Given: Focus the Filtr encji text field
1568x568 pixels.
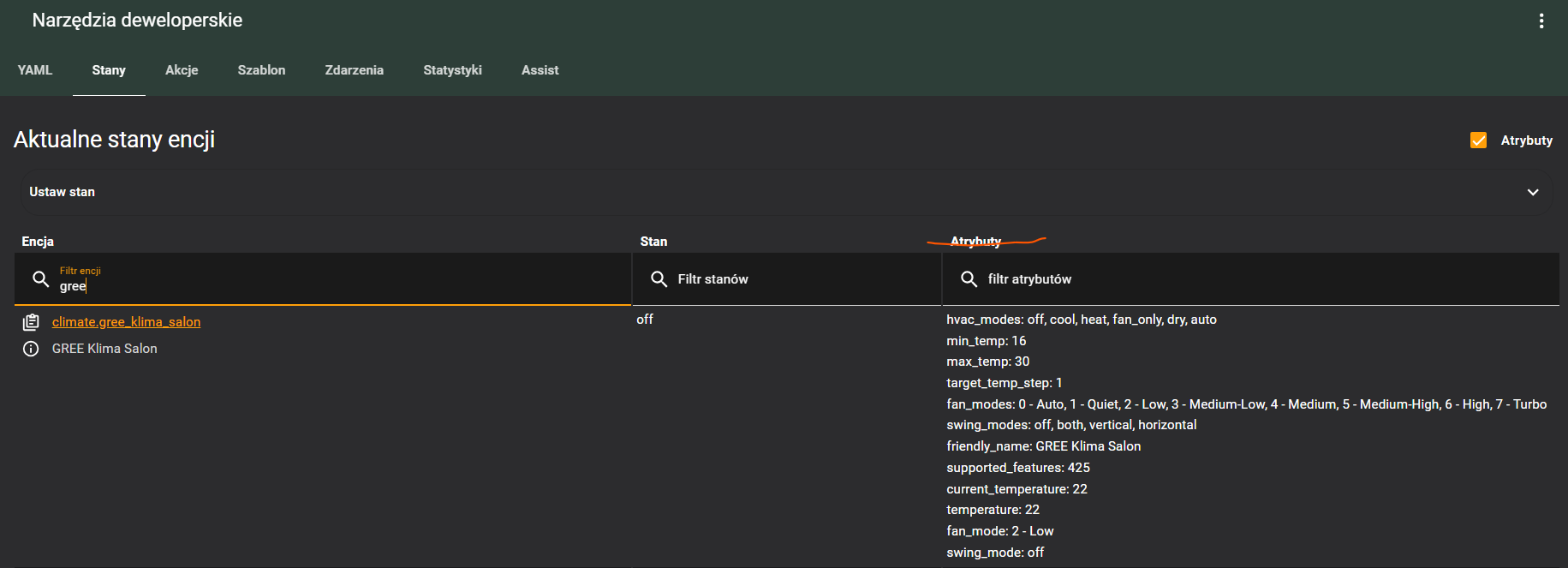Looking at the screenshot, I should pyautogui.click(x=343, y=286).
